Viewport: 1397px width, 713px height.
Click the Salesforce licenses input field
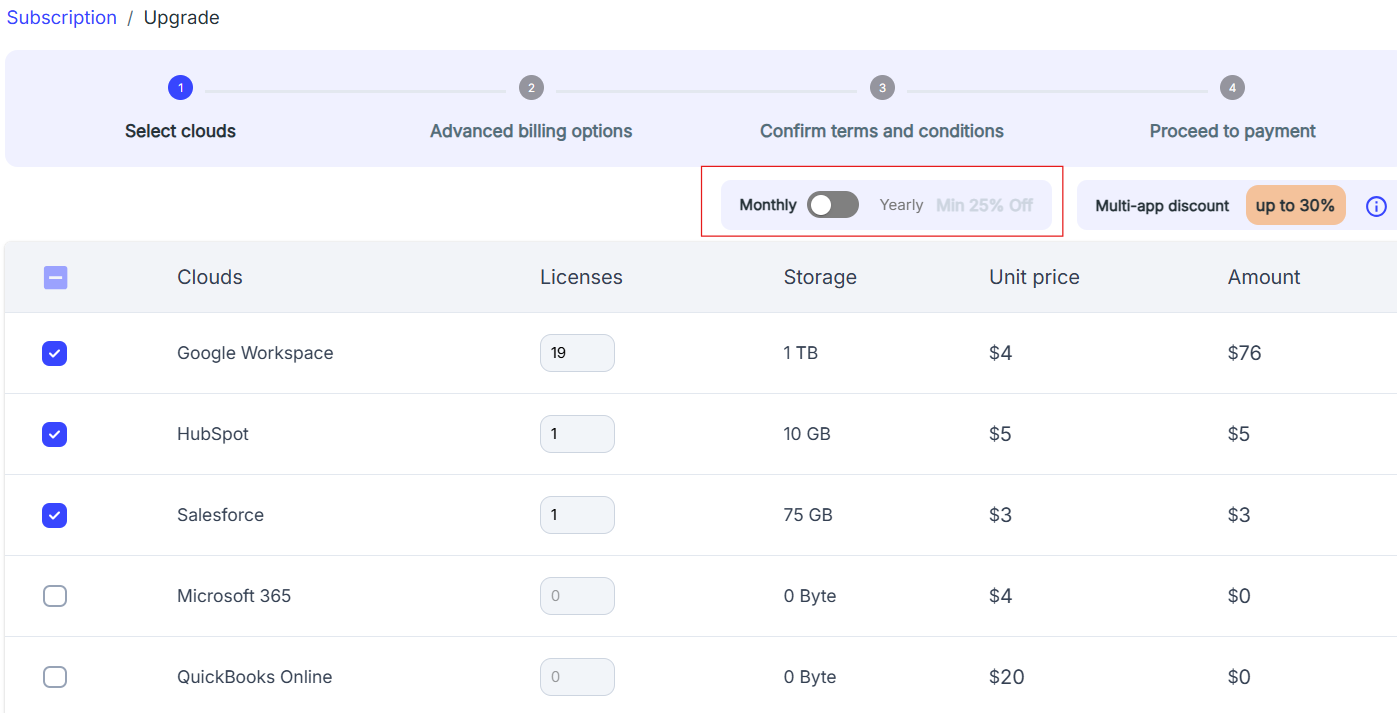(577, 515)
